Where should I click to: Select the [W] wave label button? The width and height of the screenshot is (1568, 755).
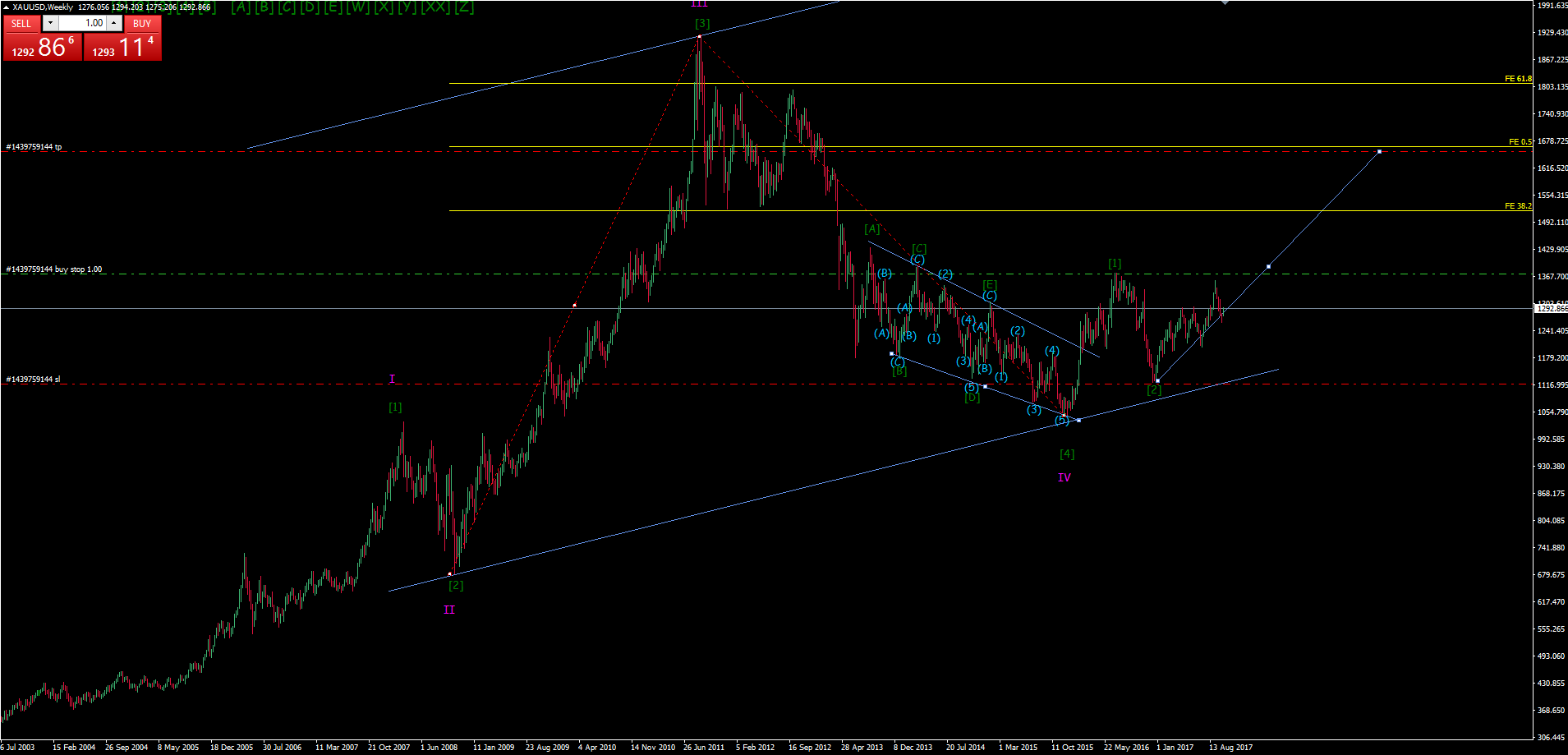point(358,7)
